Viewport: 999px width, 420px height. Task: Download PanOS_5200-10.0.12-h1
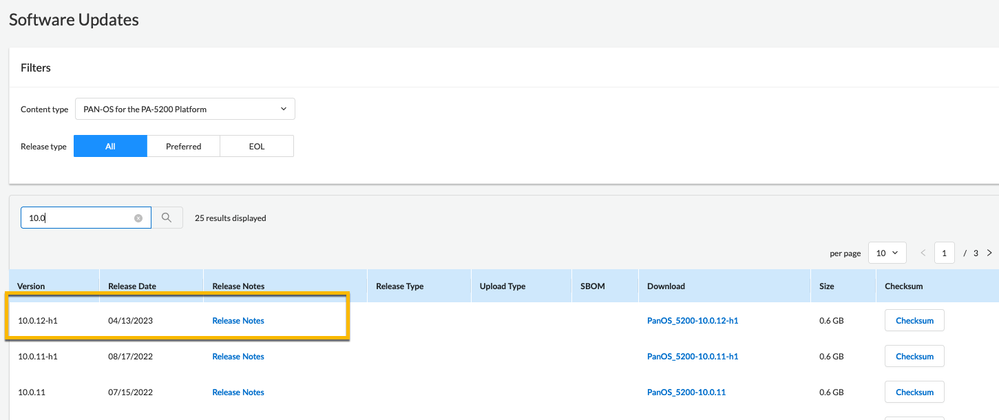692,321
